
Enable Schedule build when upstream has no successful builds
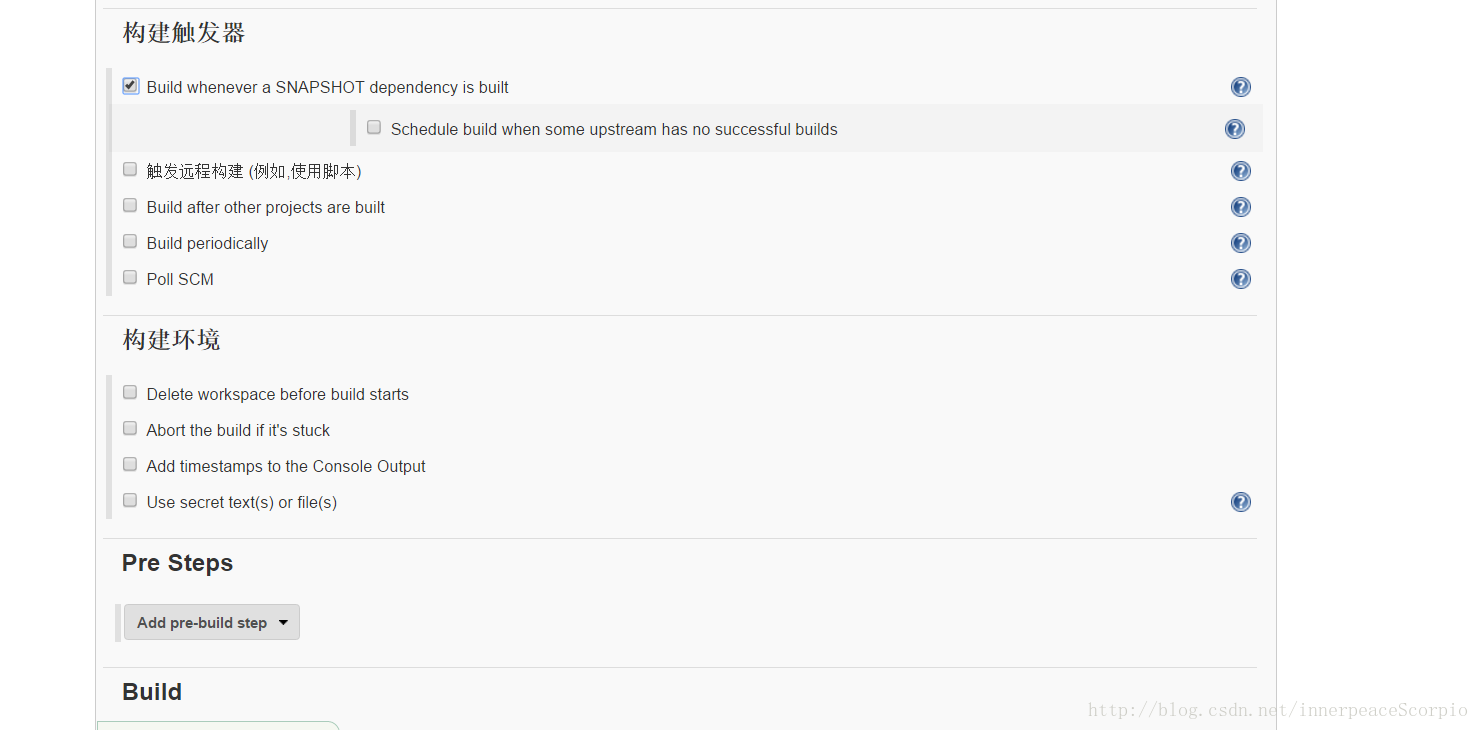[x=374, y=127]
